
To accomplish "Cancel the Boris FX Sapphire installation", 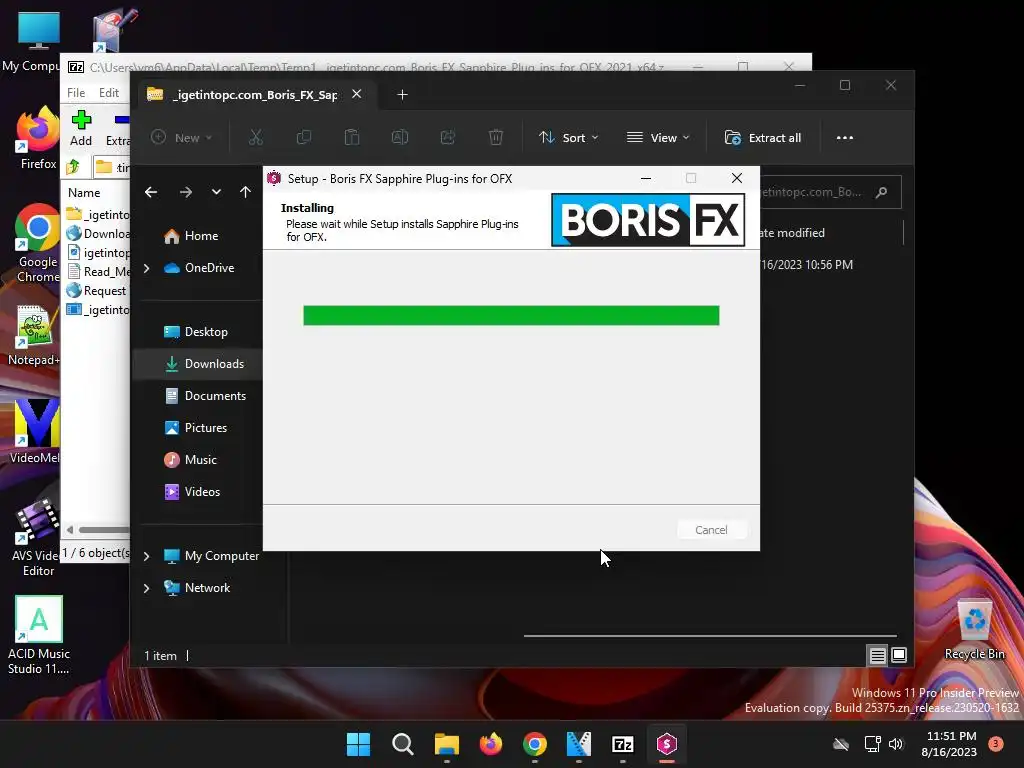I will coord(711,530).
